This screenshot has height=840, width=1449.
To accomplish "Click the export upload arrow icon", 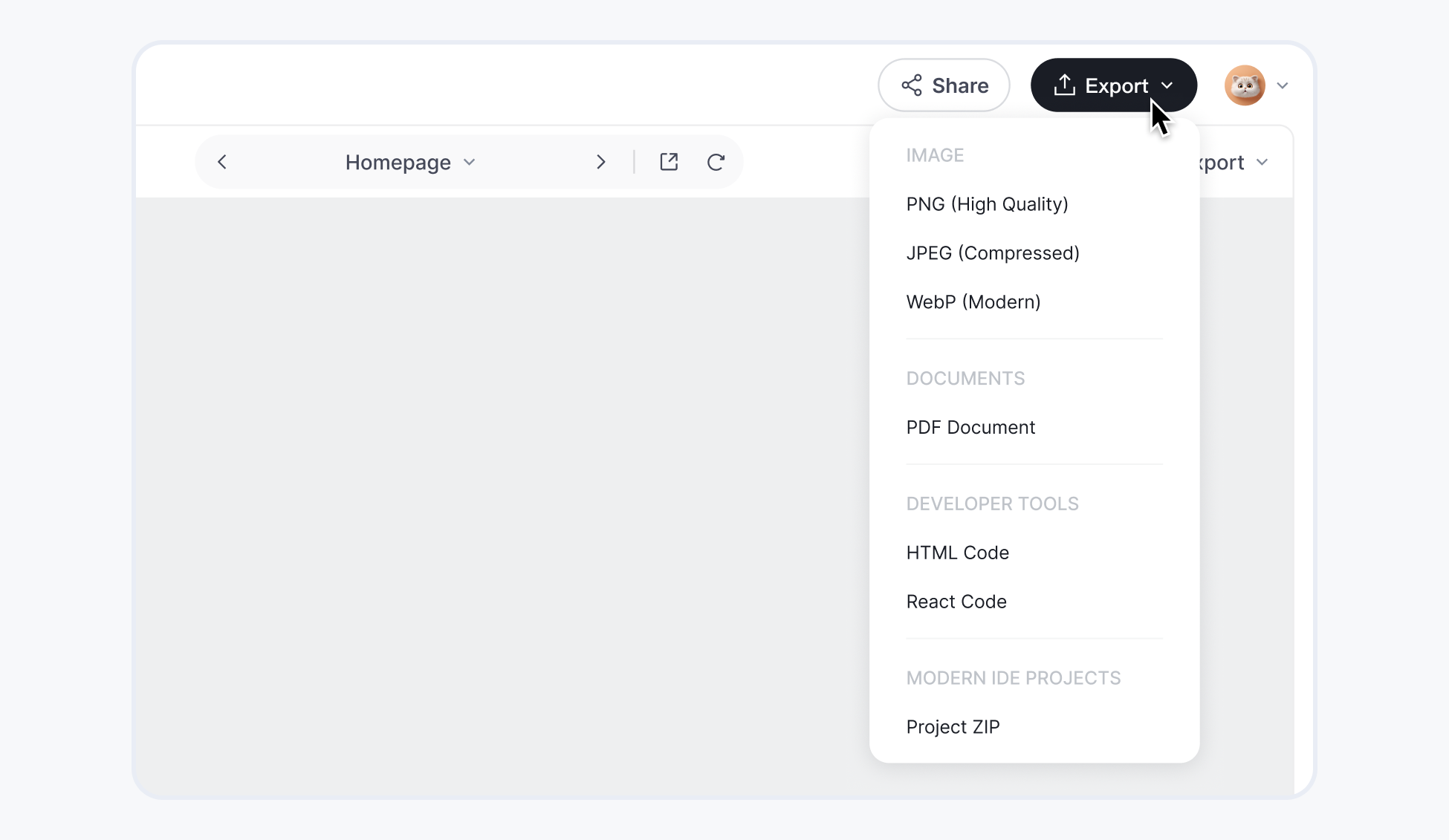I will coord(1064,85).
